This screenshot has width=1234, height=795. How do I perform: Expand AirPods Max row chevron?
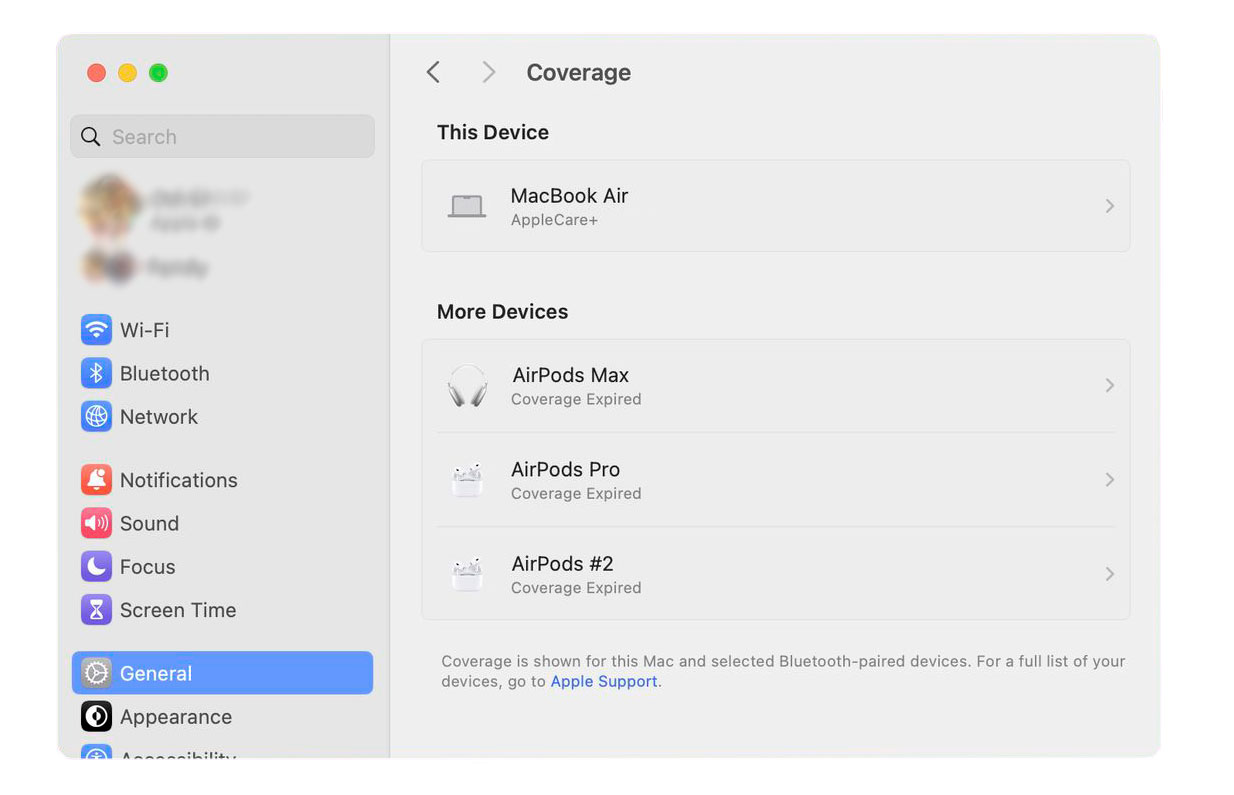click(1109, 385)
